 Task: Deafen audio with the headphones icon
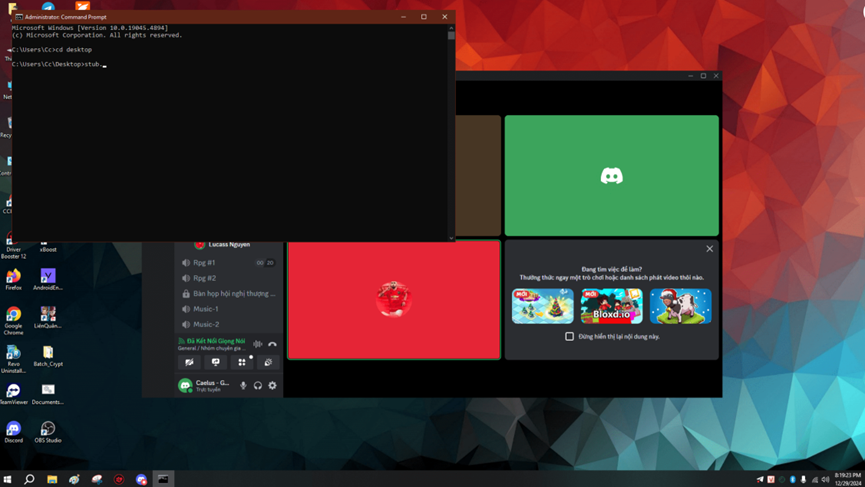pyautogui.click(x=258, y=385)
